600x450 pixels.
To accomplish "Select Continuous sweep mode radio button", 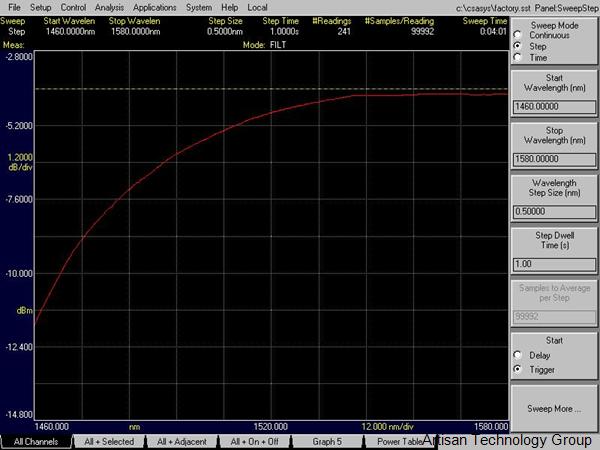I will [x=517, y=35].
